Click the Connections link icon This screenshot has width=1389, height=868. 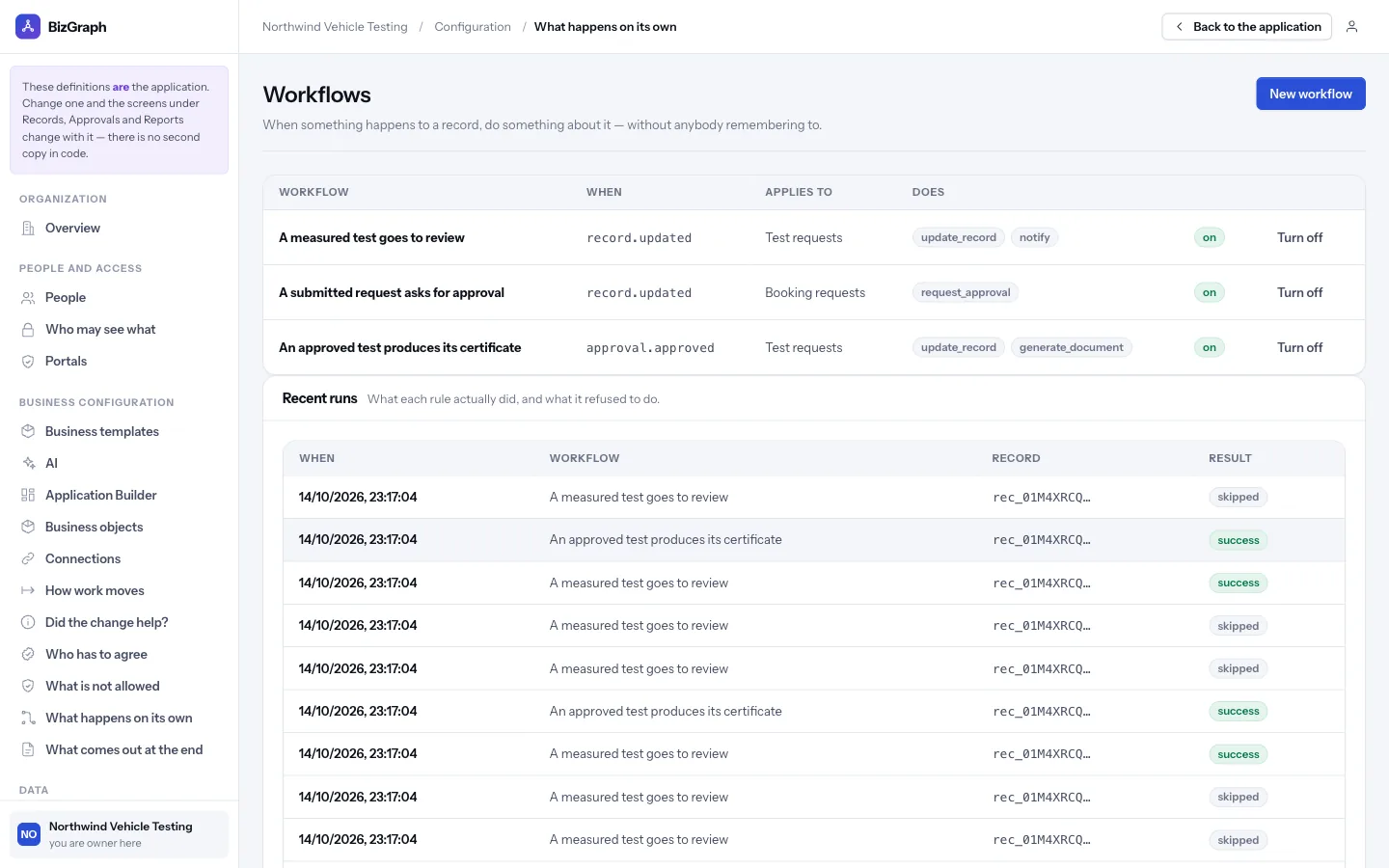coord(28,559)
